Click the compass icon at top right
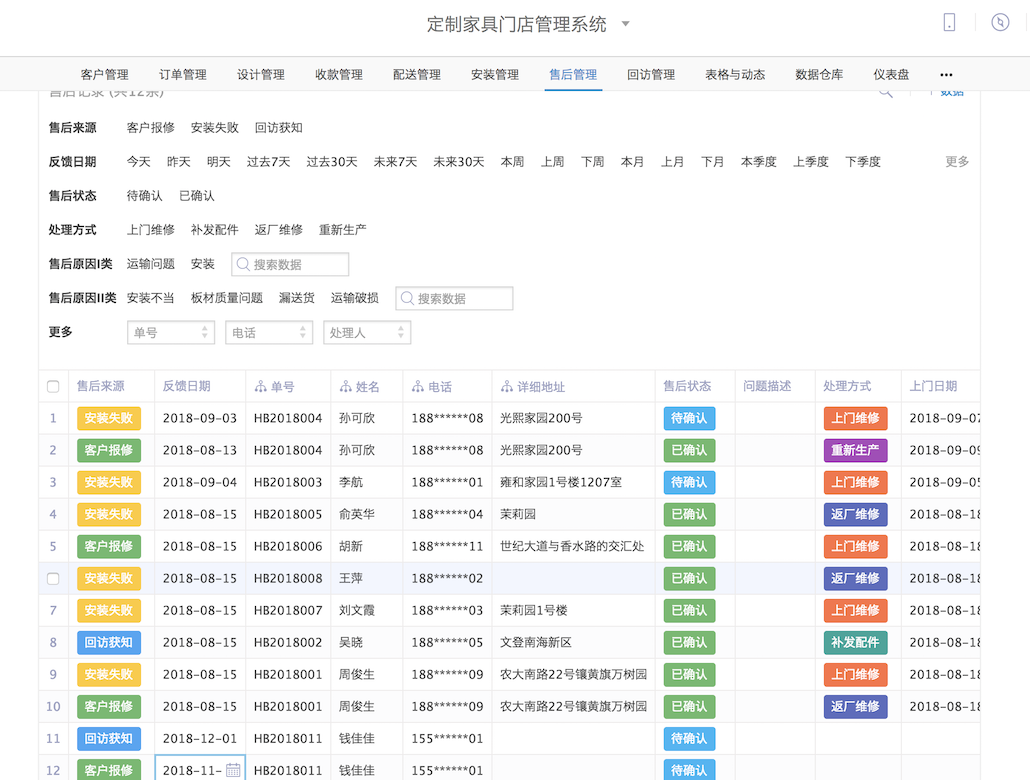The height and width of the screenshot is (780, 1030). click(1000, 22)
